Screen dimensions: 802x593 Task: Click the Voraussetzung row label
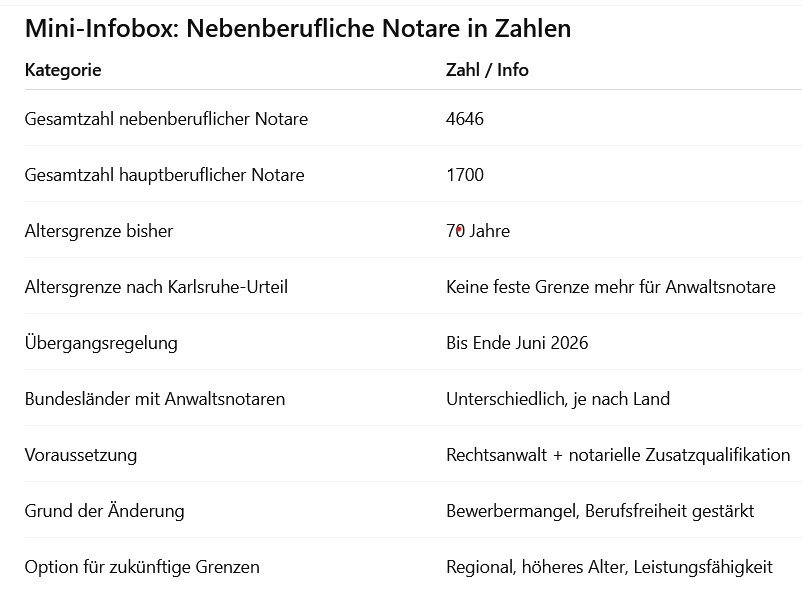(x=81, y=455)
